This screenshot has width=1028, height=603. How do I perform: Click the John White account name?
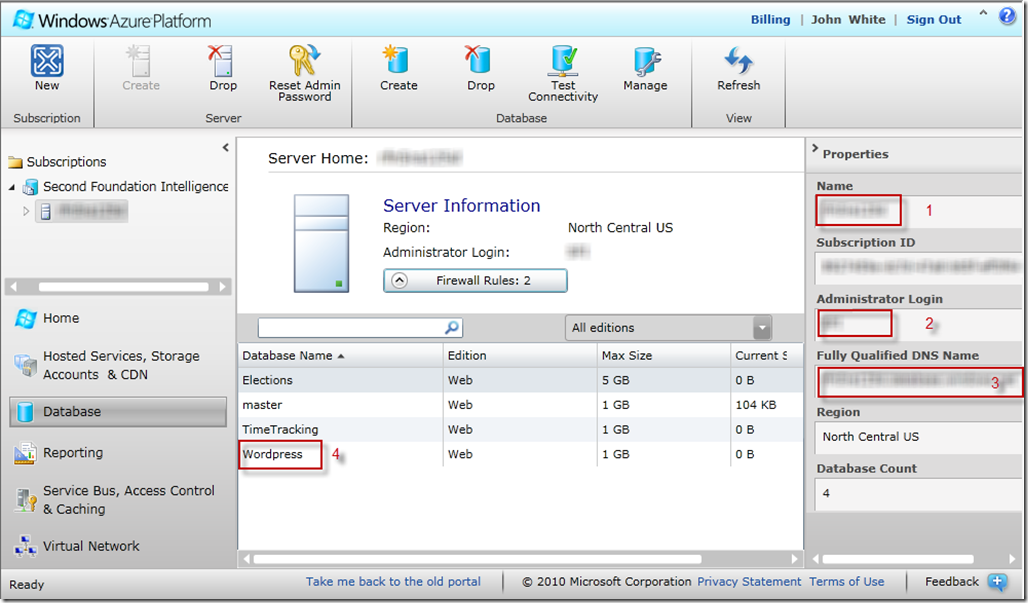click(848, 20)
